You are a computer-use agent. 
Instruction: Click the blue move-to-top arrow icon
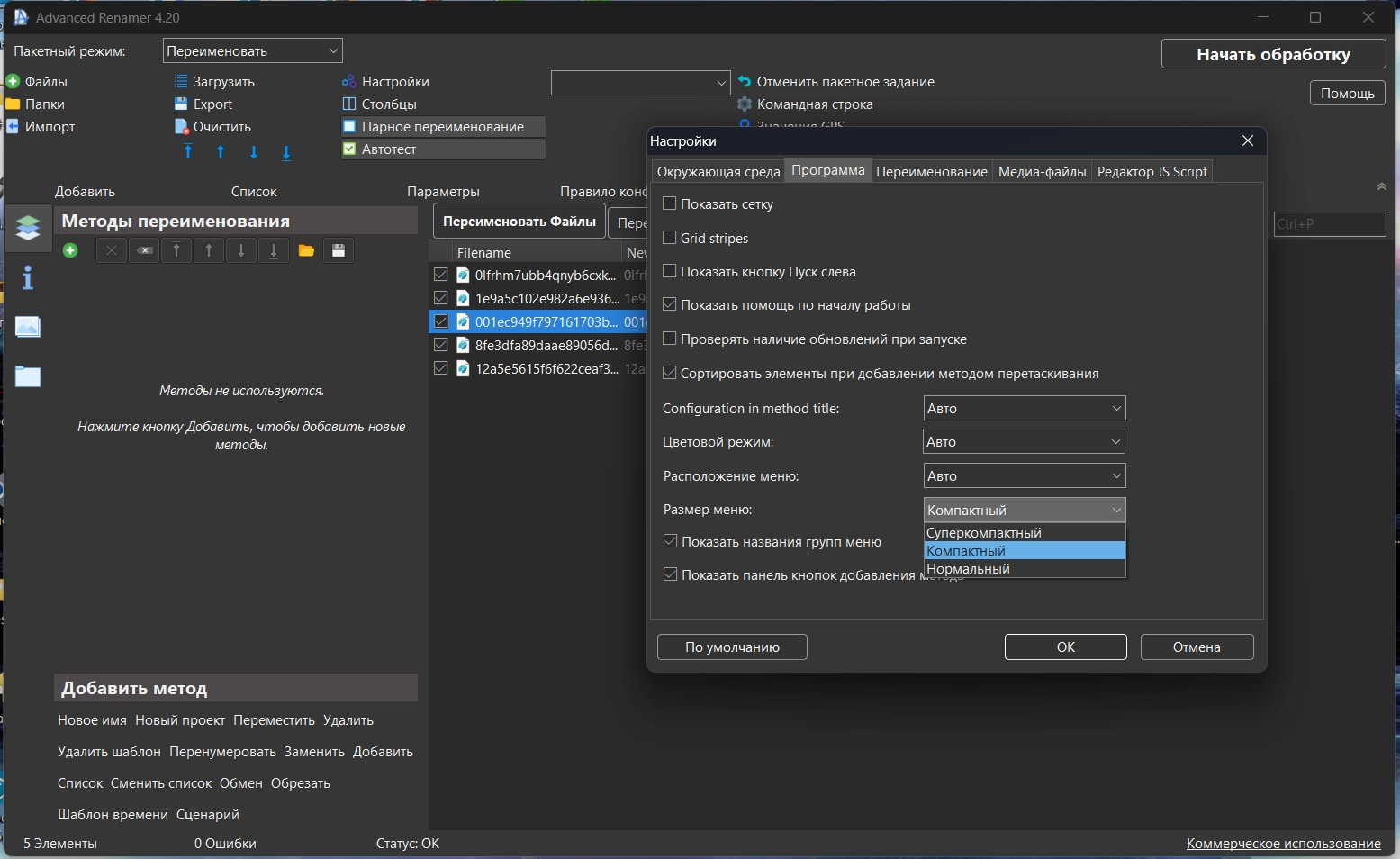(188, 152)
